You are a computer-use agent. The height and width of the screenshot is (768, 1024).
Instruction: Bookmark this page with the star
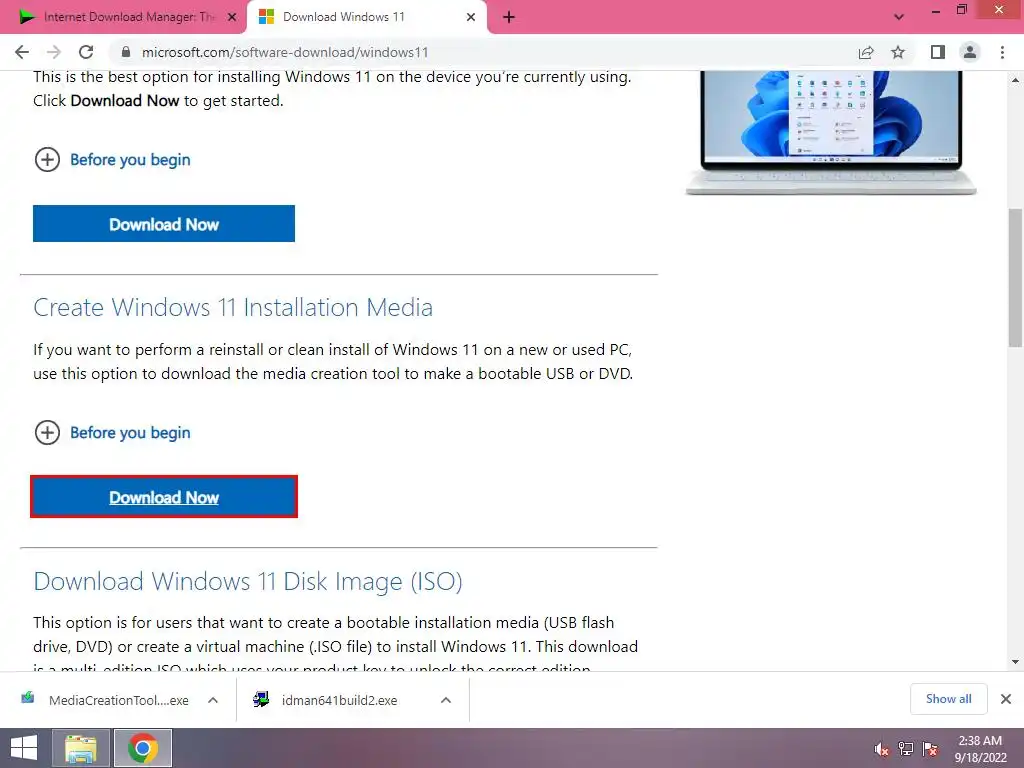click(899, 52)
